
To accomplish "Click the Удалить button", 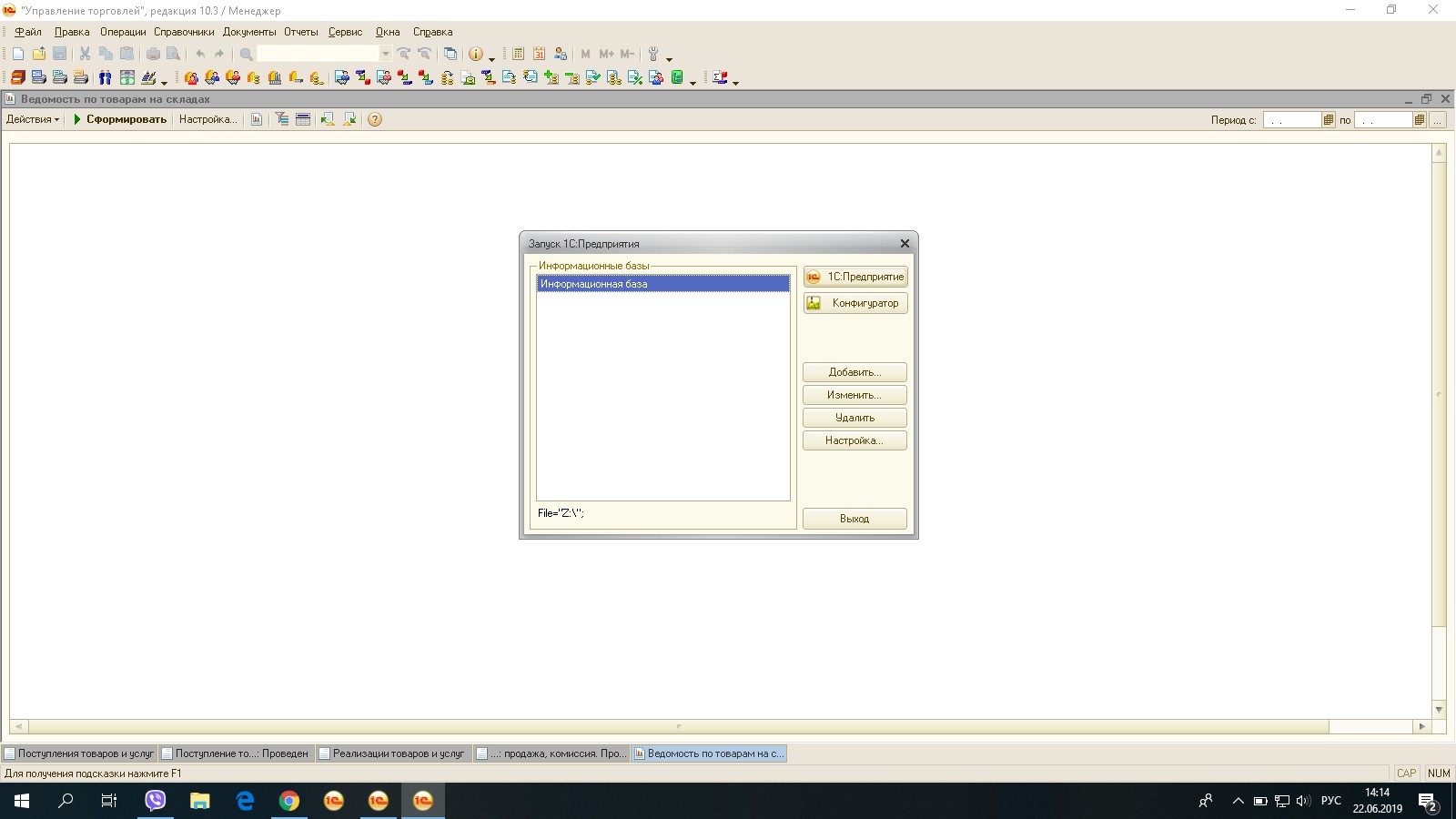I will pyautogui.click(x=854, y=418).
